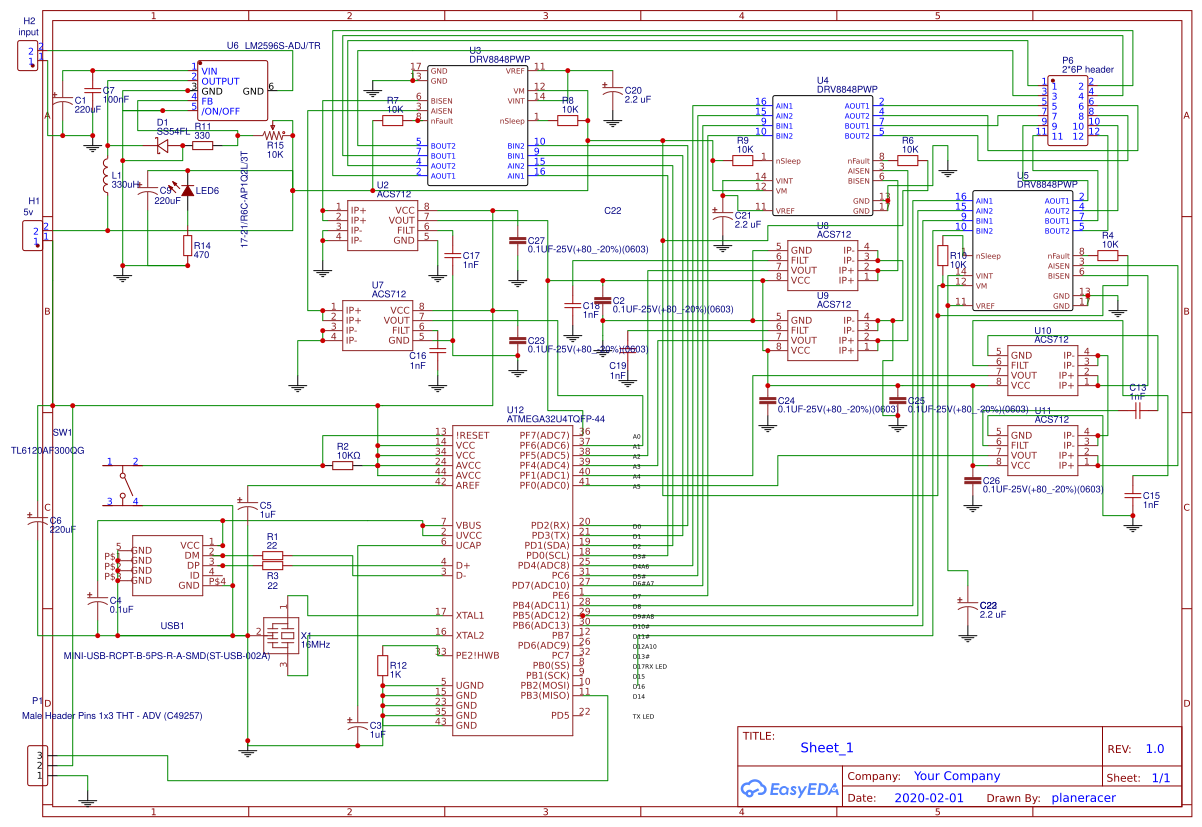Click the OUTPUT pin label on U6
The image size is (1202, 827).
click(221, 81)
